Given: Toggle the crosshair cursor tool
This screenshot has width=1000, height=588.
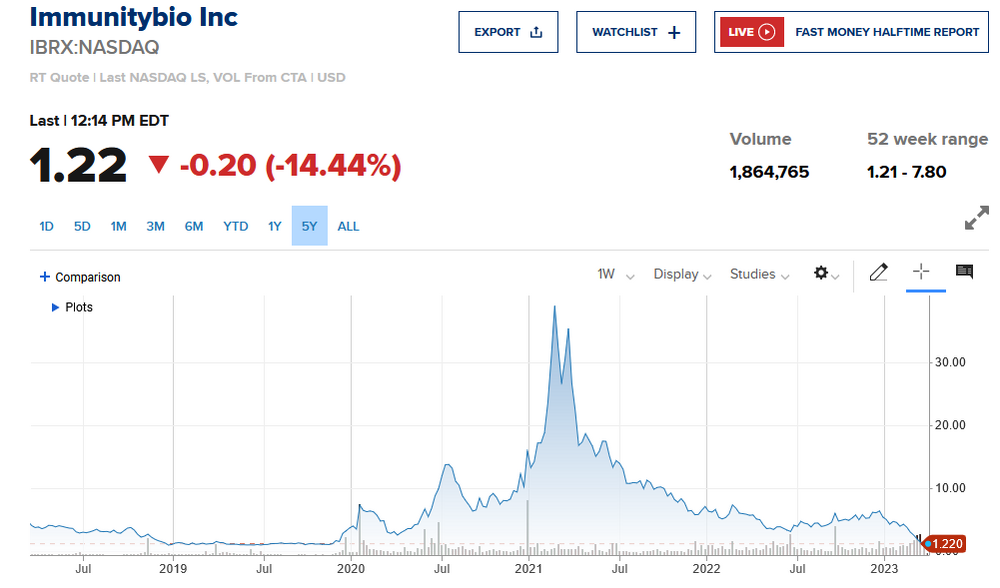Looking at the screenshot, I should [x=921, y=272].
